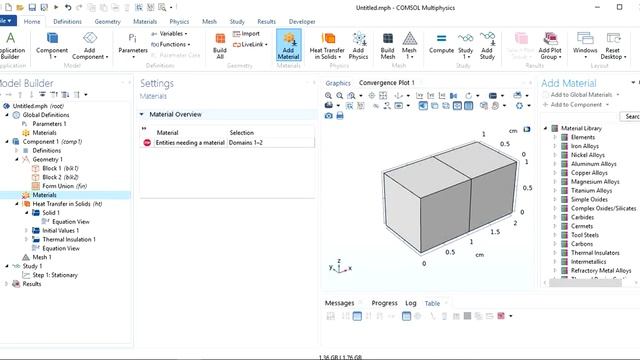Switch to Geometry ribbon tab
640x360 pixels.
coord(107,22)
